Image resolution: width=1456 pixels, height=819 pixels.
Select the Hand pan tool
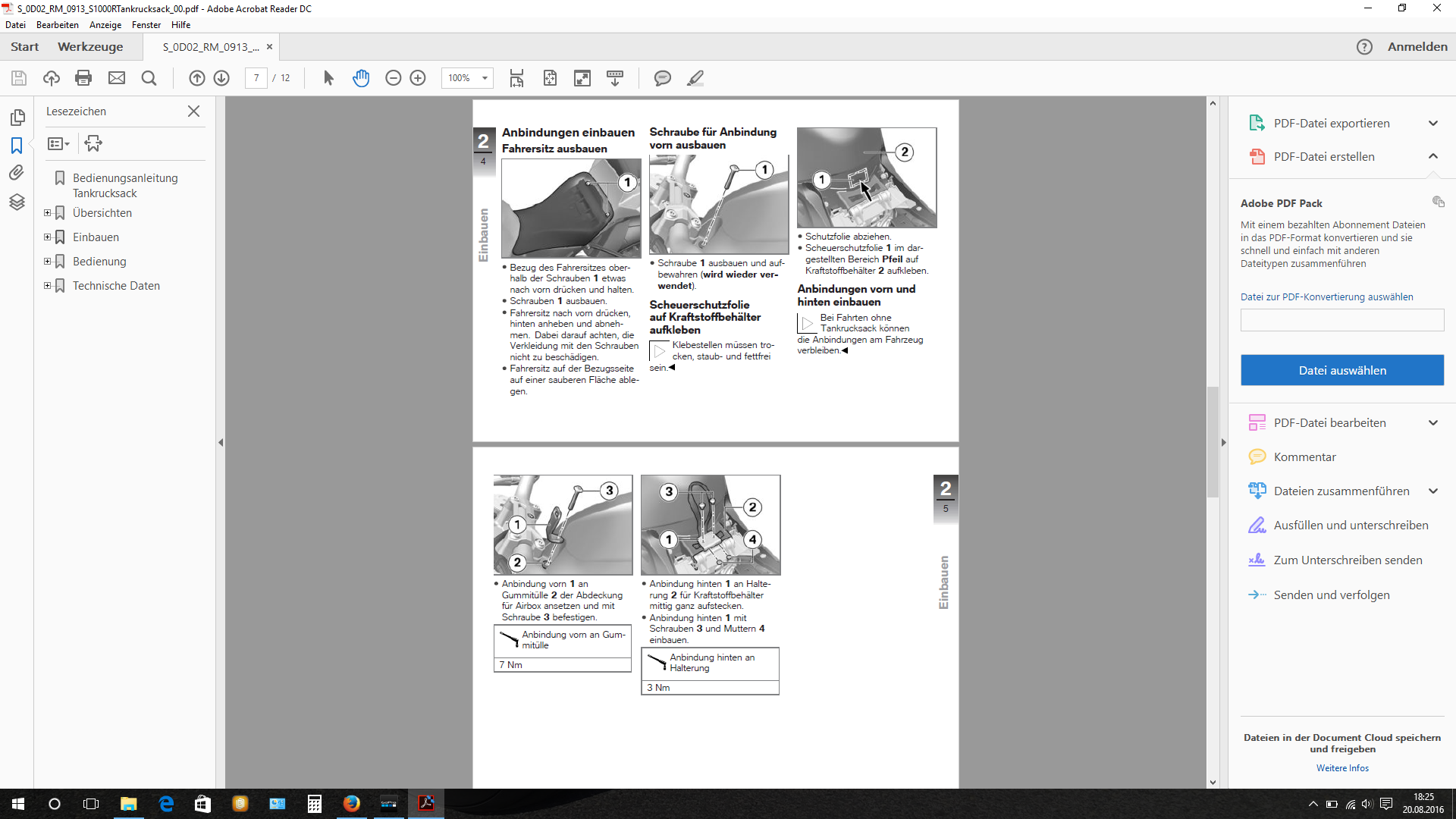click(361, 78)
